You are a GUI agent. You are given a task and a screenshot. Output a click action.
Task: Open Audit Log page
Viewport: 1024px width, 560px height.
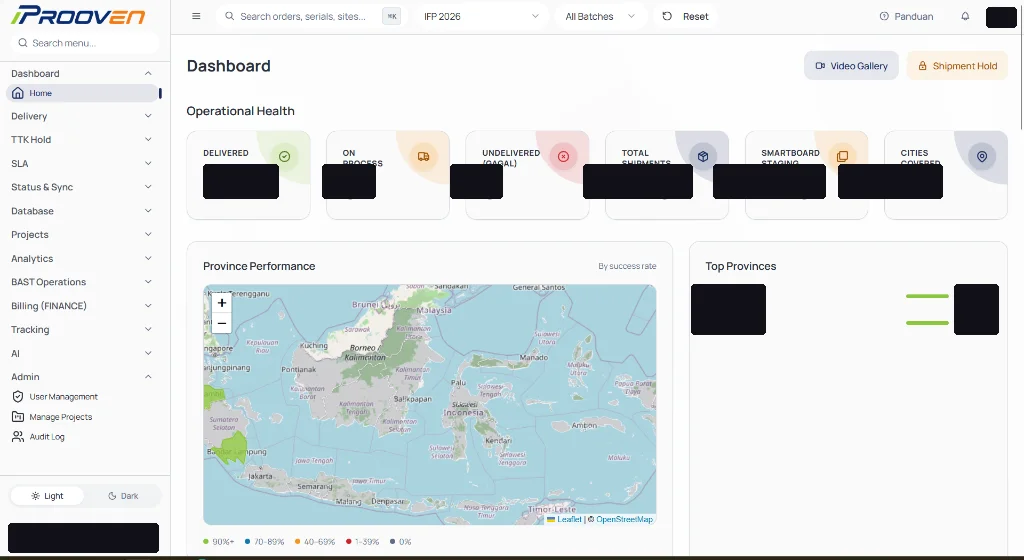(x=47, y=437)
